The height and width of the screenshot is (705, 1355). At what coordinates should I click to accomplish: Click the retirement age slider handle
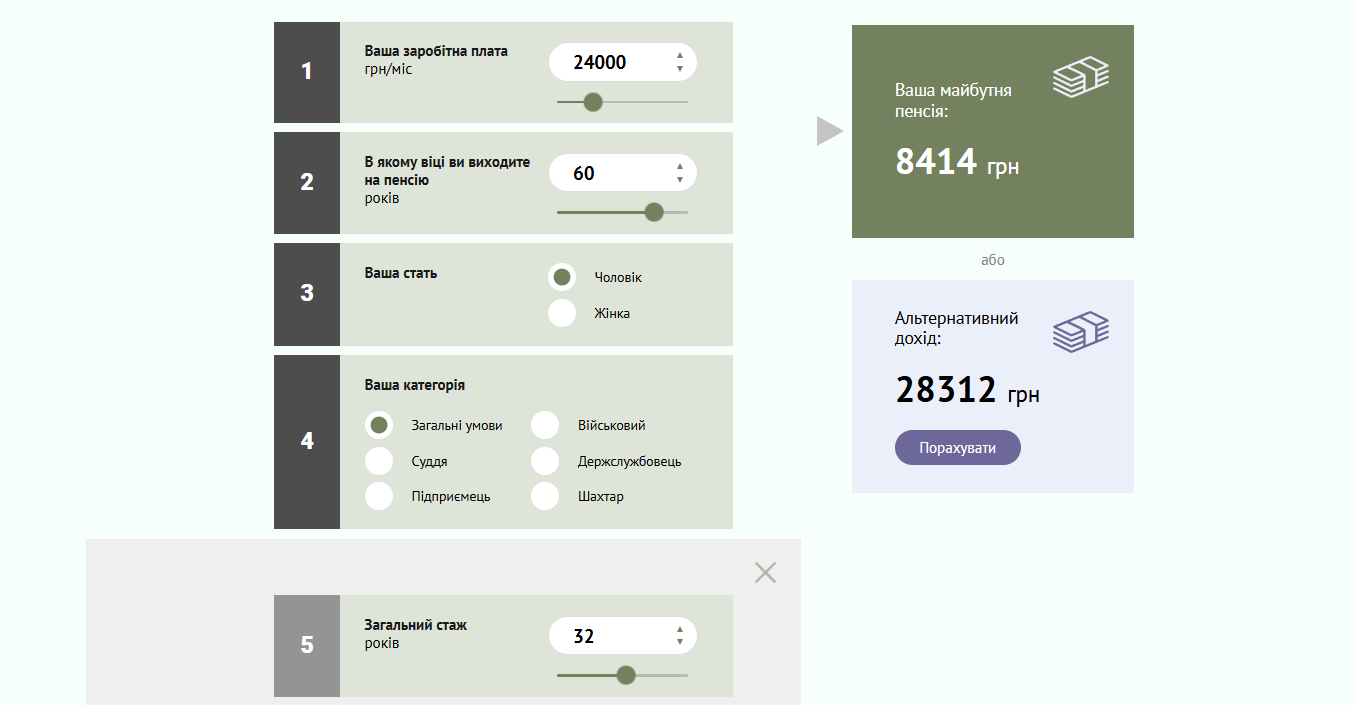tap(654, 212)
